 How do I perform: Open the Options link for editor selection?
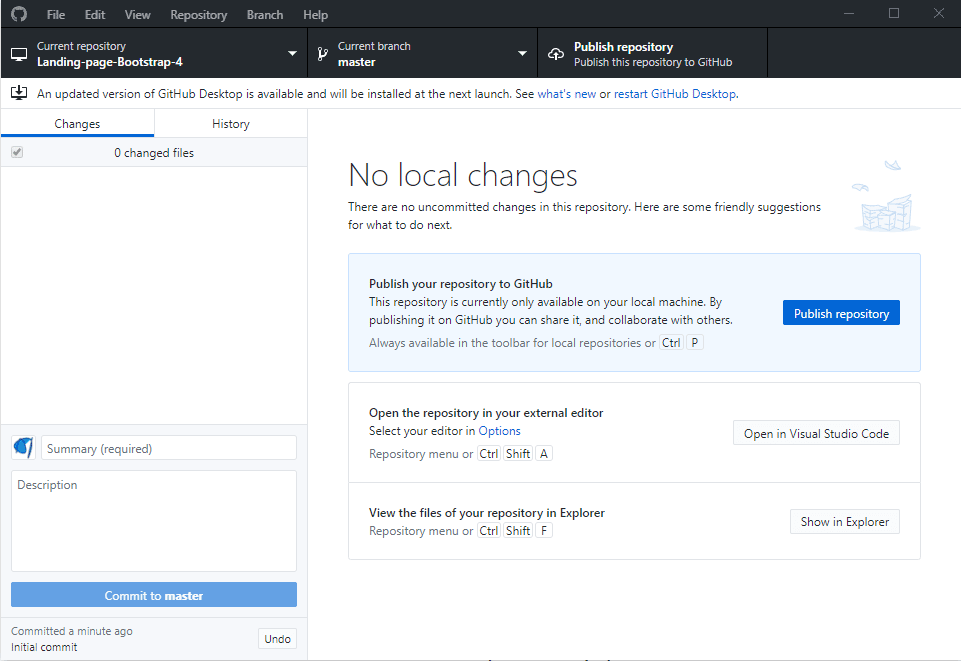(x=499, y=431)
